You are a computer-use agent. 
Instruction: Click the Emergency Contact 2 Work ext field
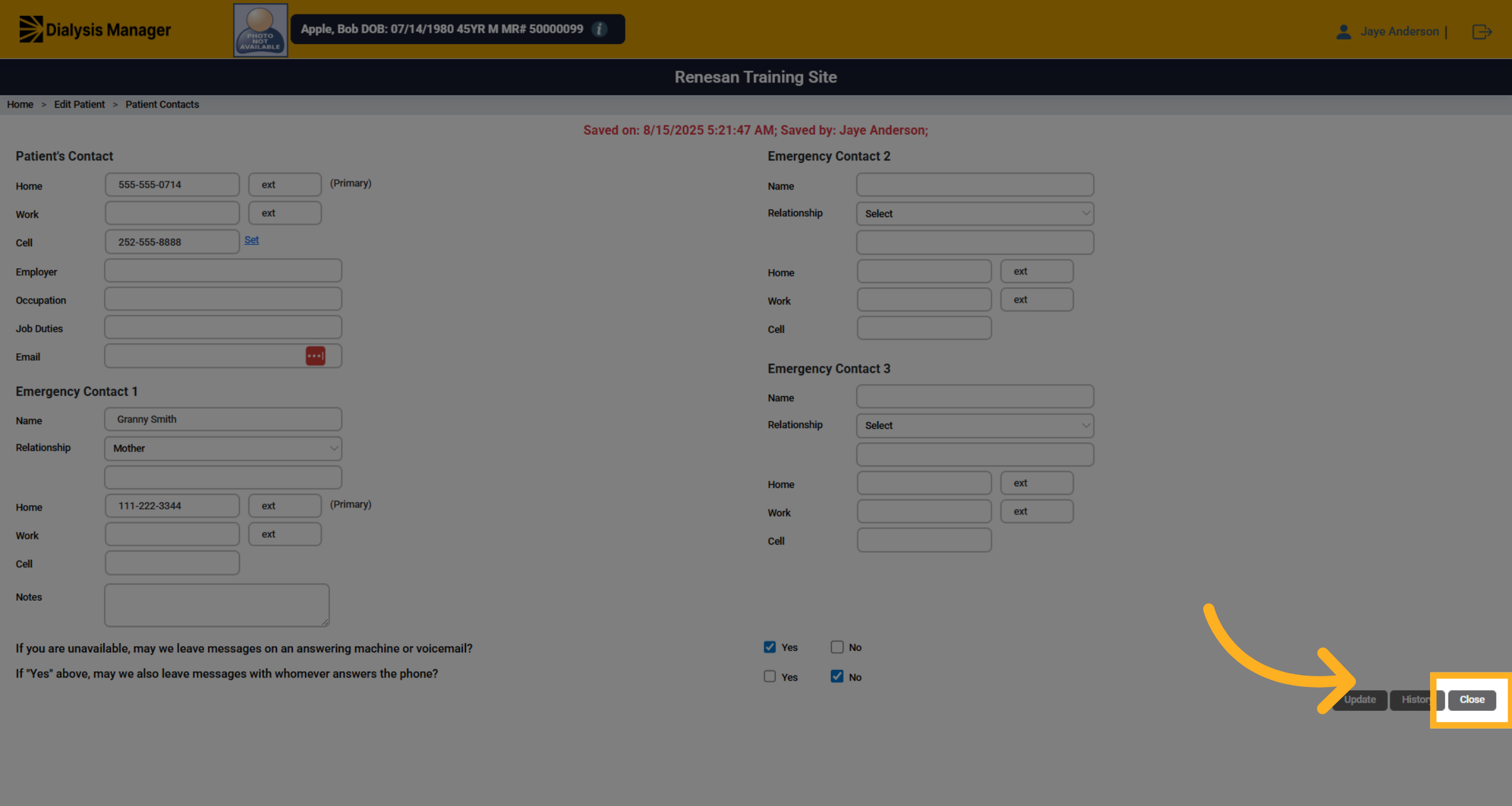1037,300
